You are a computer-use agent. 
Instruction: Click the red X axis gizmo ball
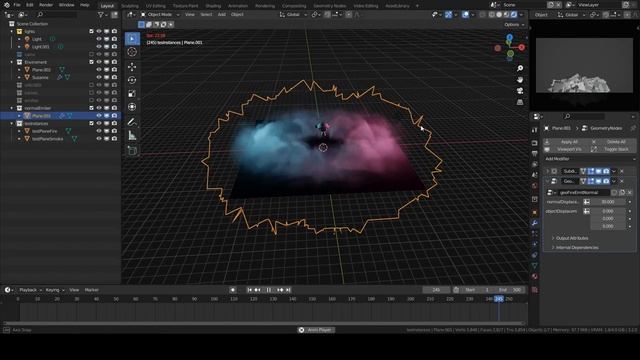[x=522, y=47]
